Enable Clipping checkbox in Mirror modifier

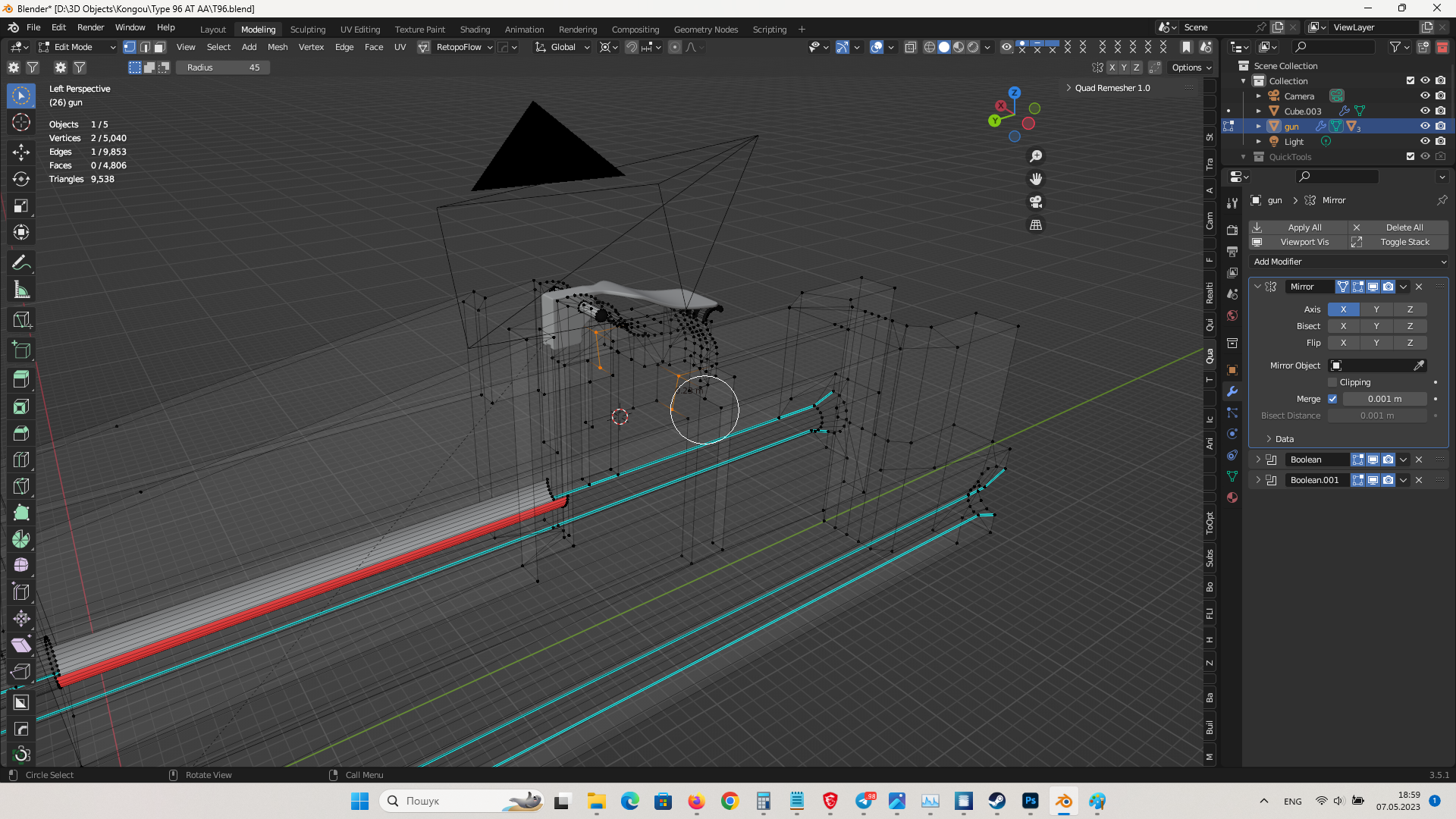click(1332, 382)
